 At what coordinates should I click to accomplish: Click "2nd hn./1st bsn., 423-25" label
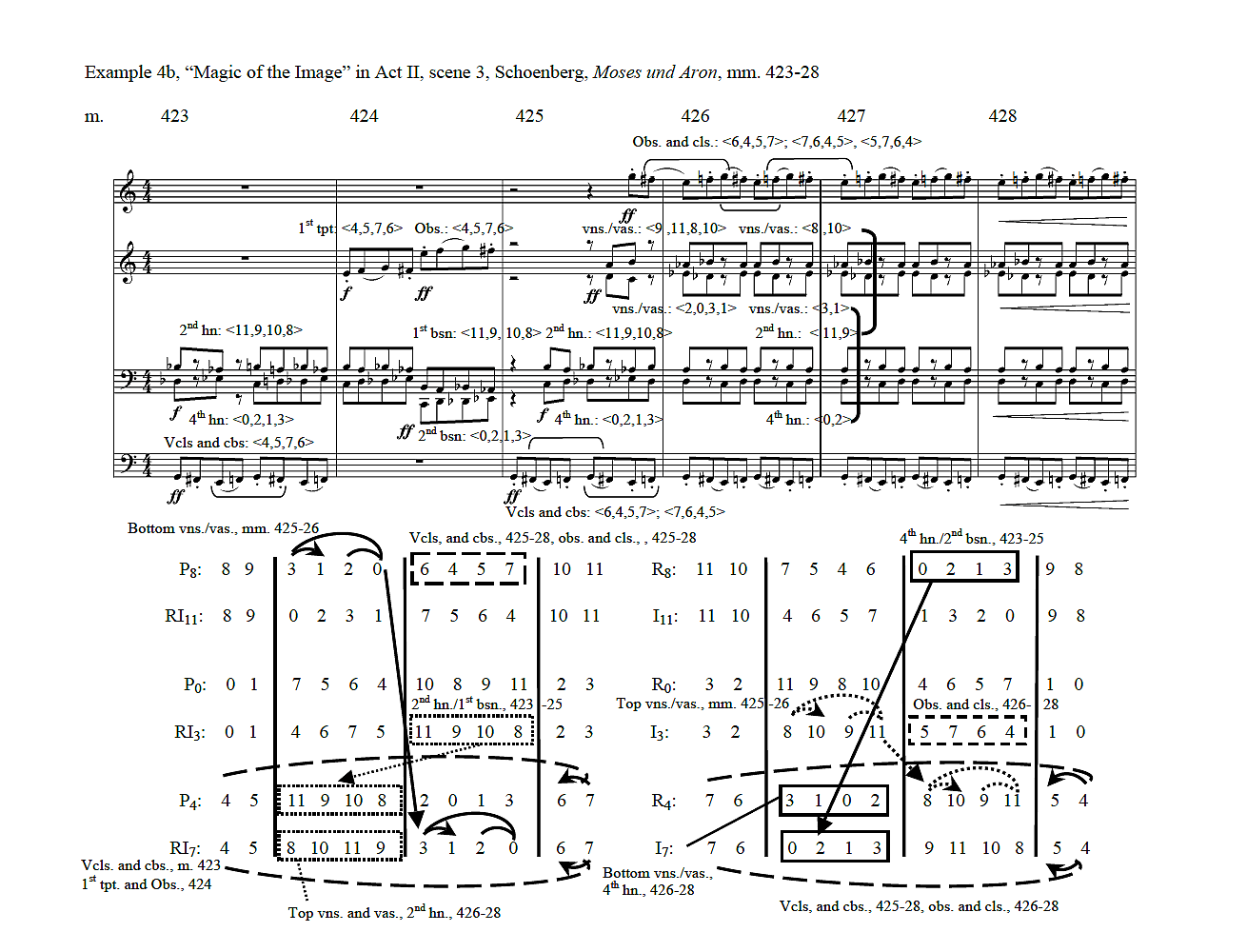486,704
